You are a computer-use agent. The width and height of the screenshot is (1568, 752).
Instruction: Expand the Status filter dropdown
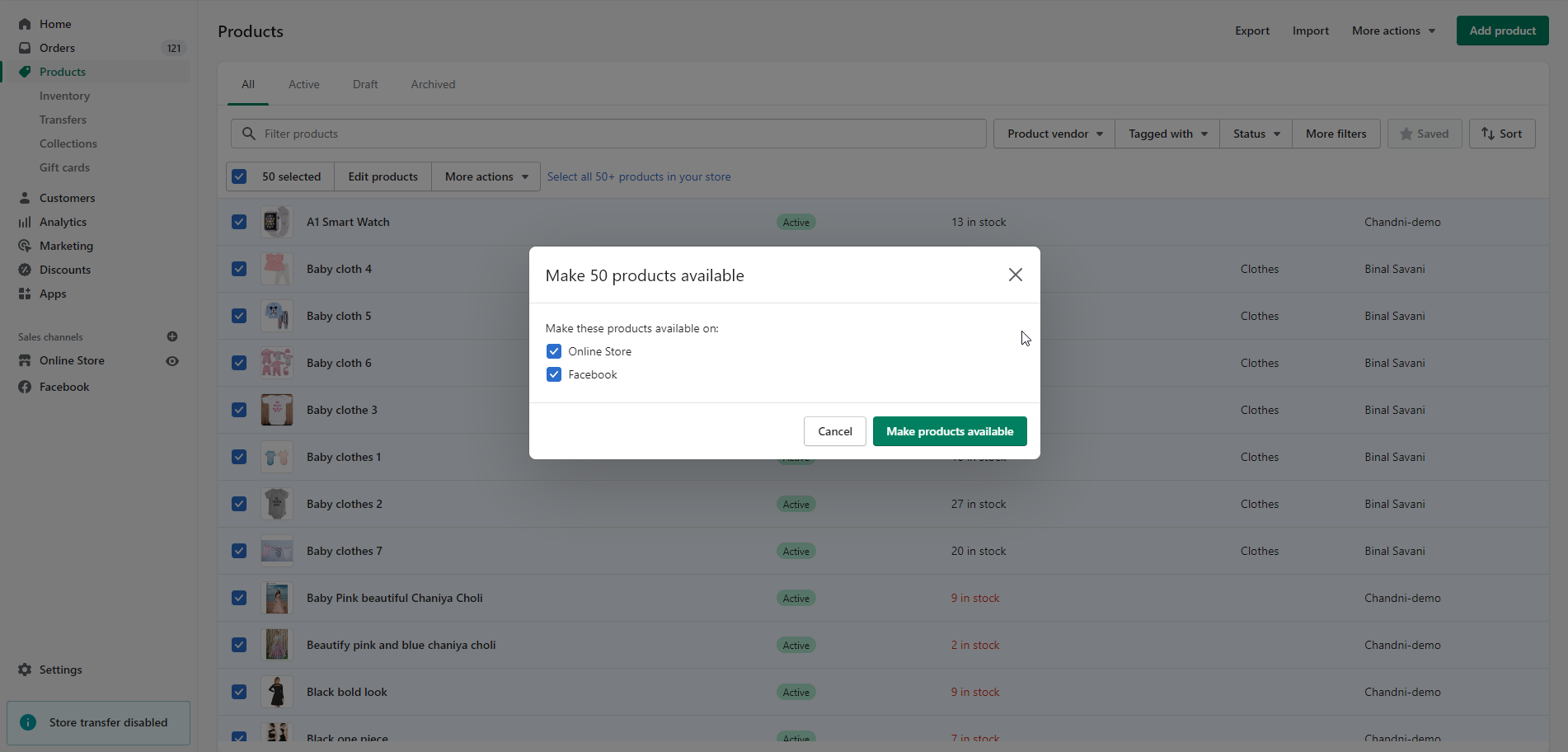[x=1256, y=134]
